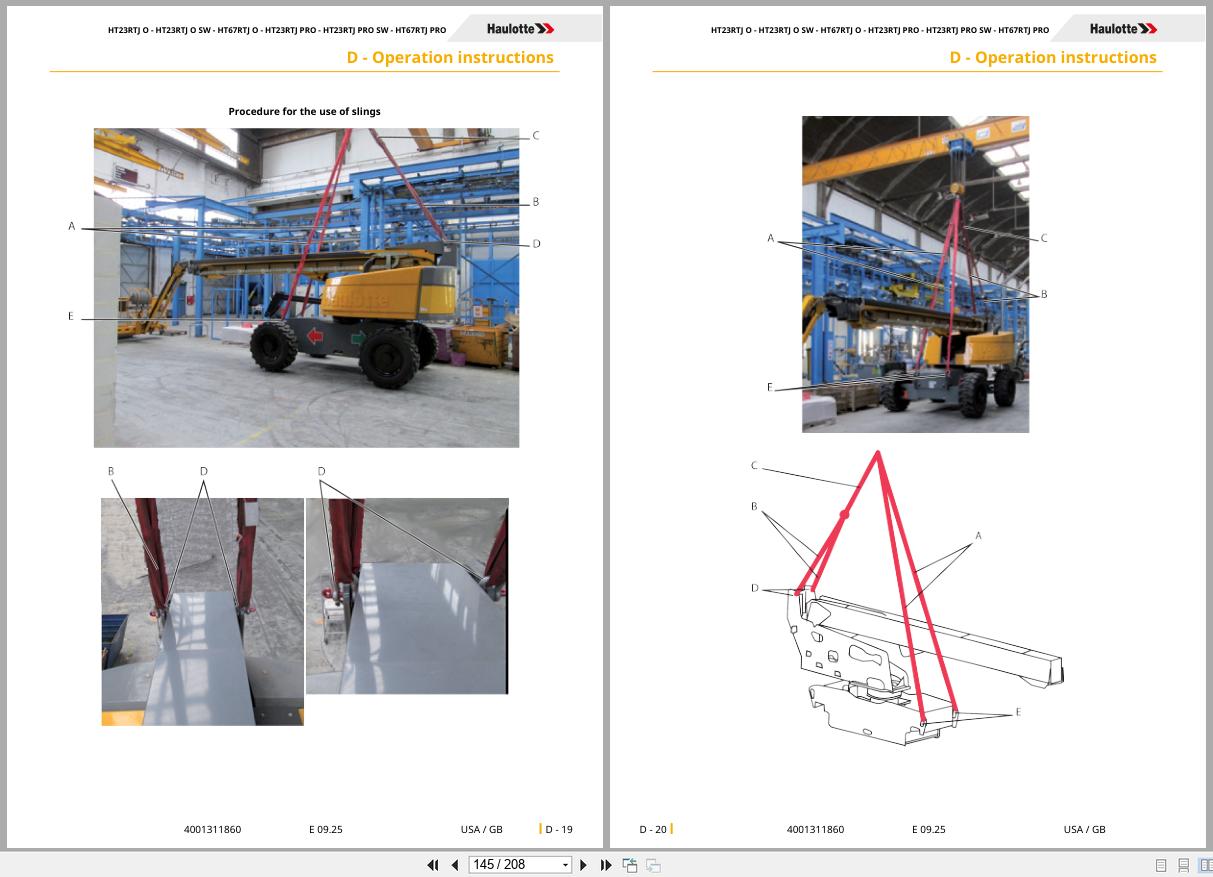Click the greyed go-to-next-view icon

pos(653,865)
